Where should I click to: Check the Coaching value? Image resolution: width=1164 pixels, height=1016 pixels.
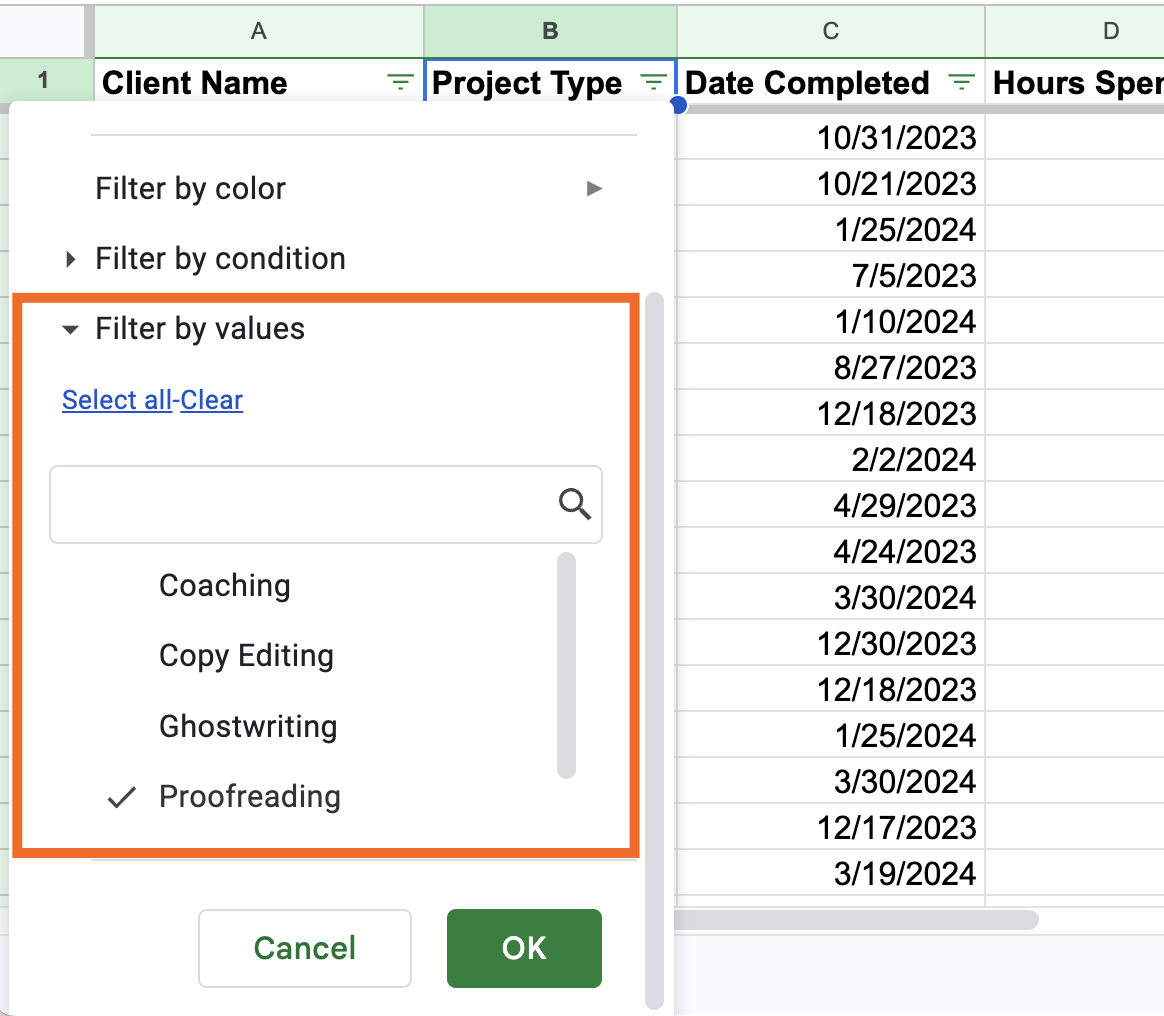coord(225,586)
